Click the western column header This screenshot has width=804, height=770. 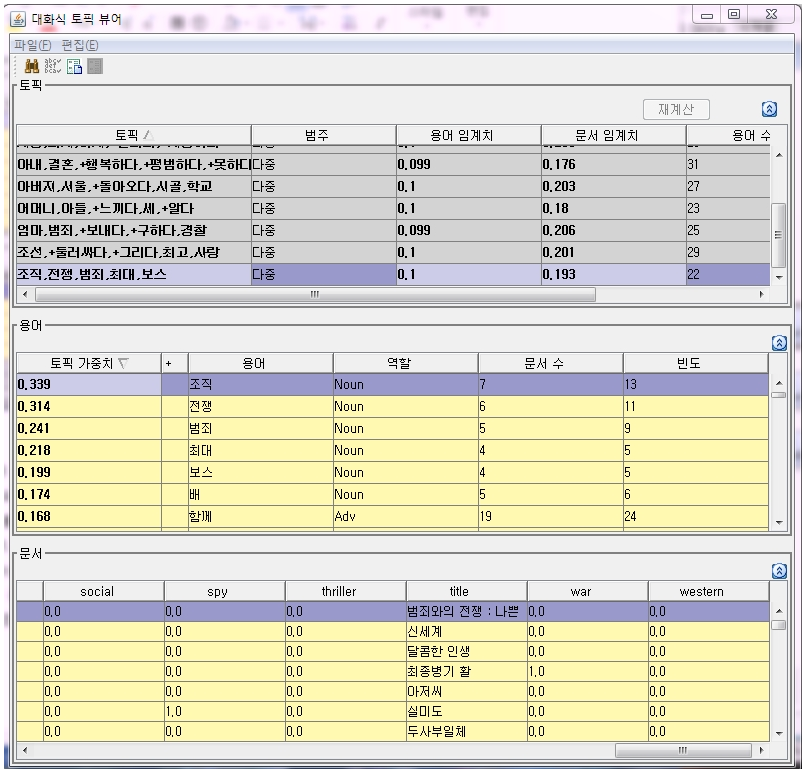pos(709,591)
